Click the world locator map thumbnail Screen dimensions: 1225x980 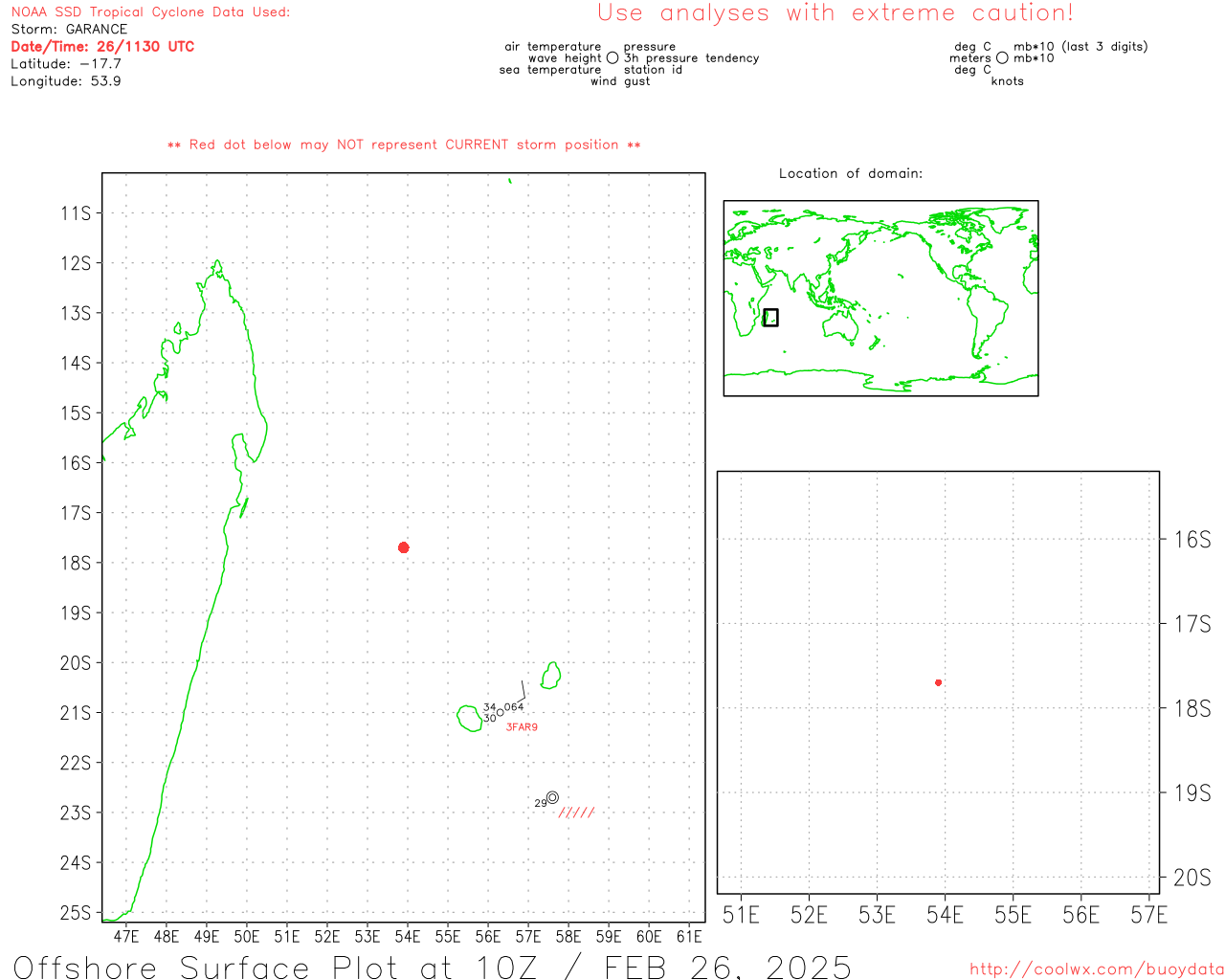pos(880,299)
